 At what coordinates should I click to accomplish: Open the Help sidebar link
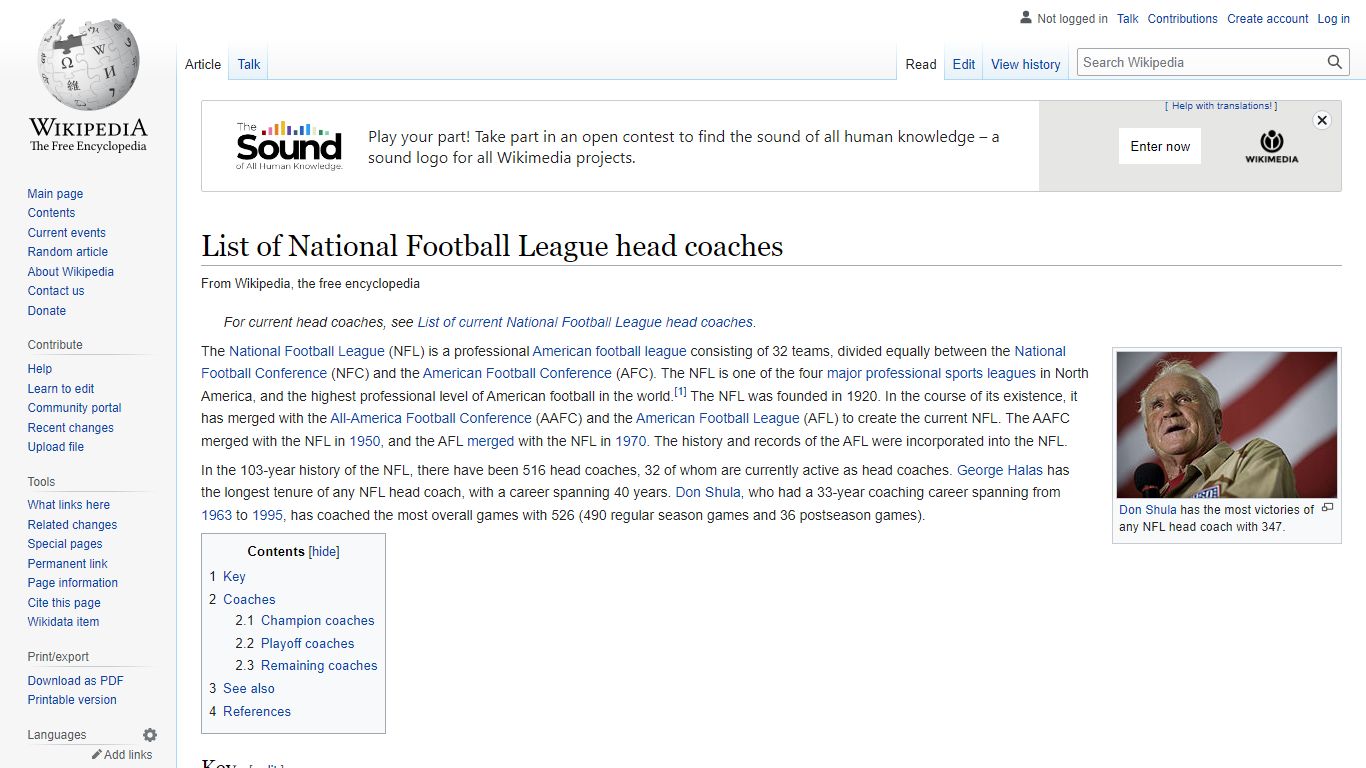pos(40,369)
